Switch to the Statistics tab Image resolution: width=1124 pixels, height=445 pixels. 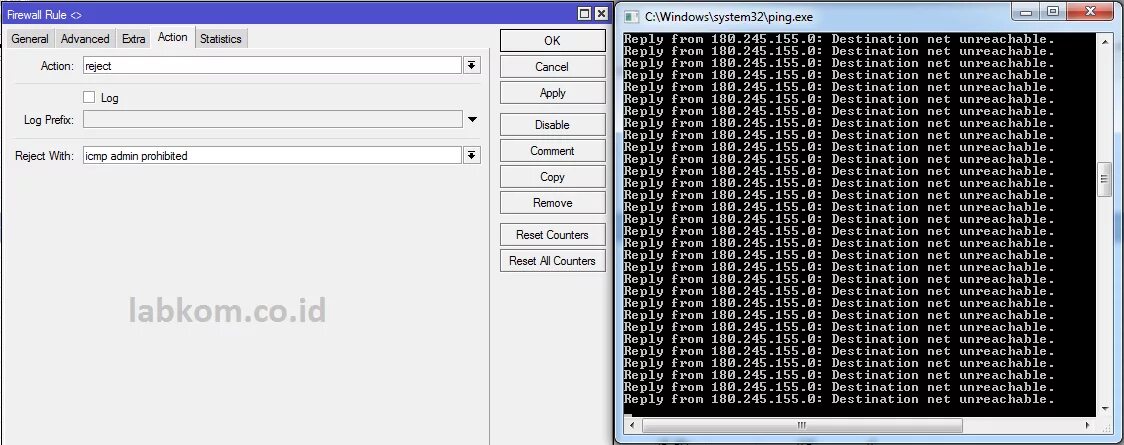pos(221,39)
